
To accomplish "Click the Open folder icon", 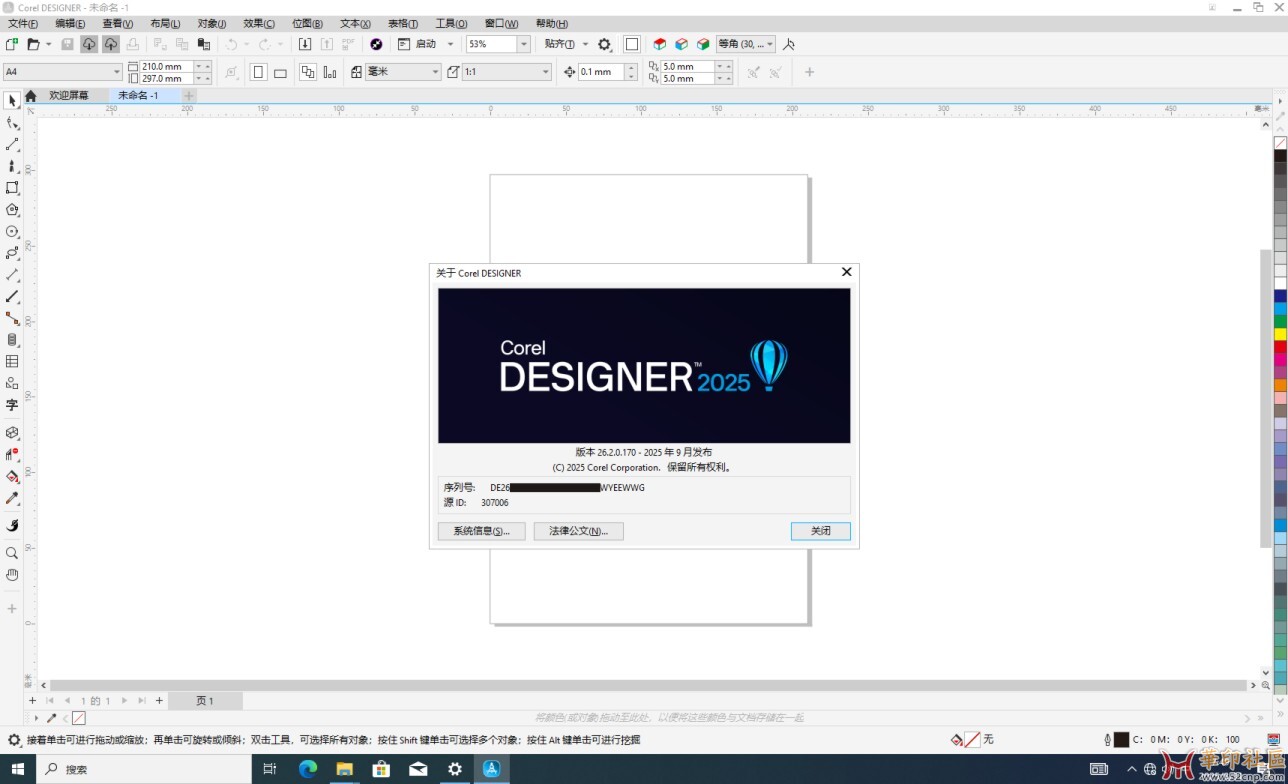I will (33, 44).
